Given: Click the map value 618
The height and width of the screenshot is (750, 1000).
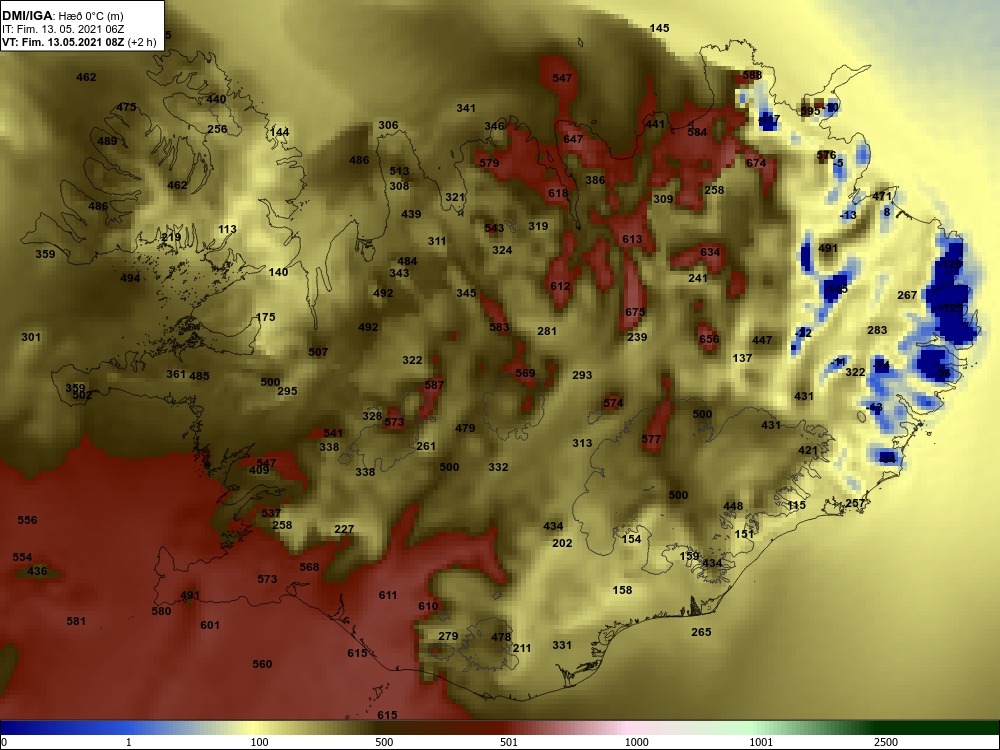Looking at the screenshot, I should pyautogui.click(x=557, y=193).
